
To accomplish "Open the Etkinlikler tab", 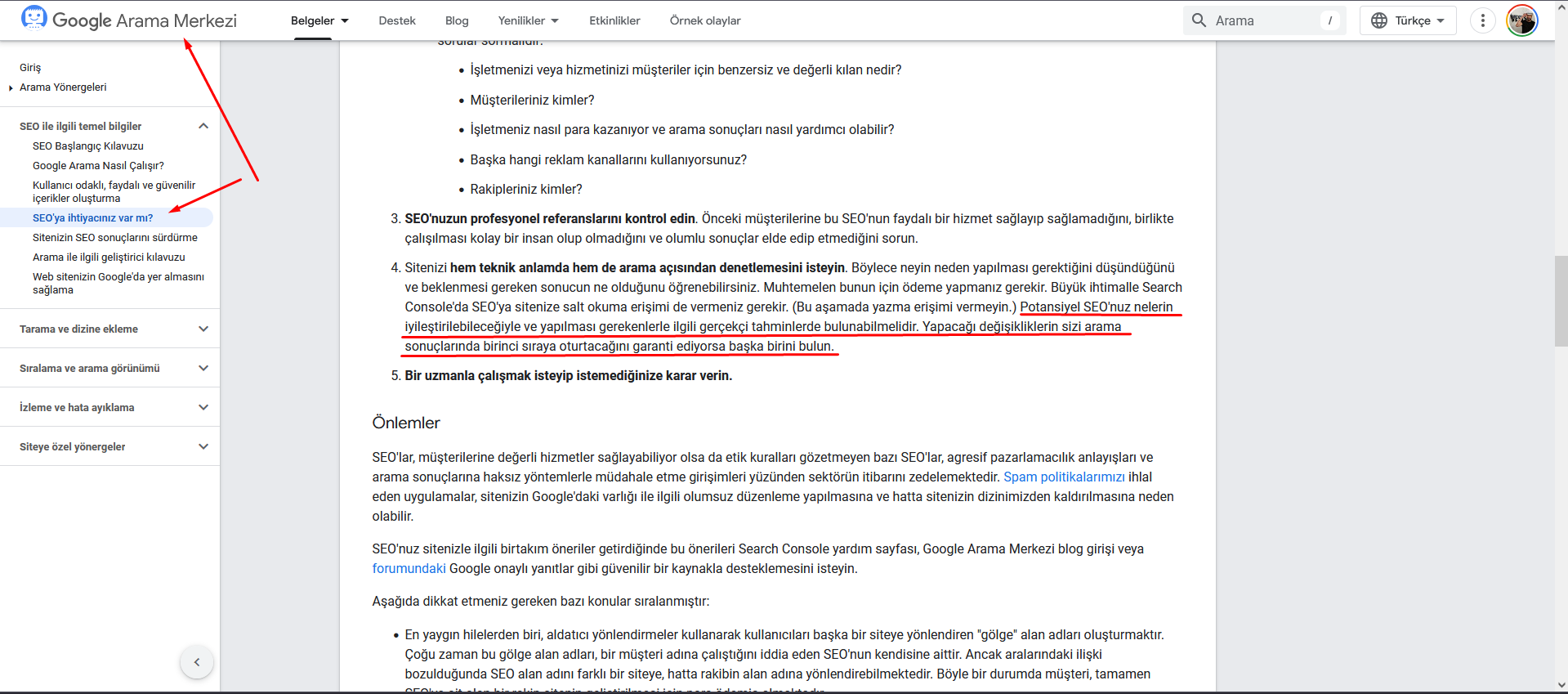I will point(614,20).
